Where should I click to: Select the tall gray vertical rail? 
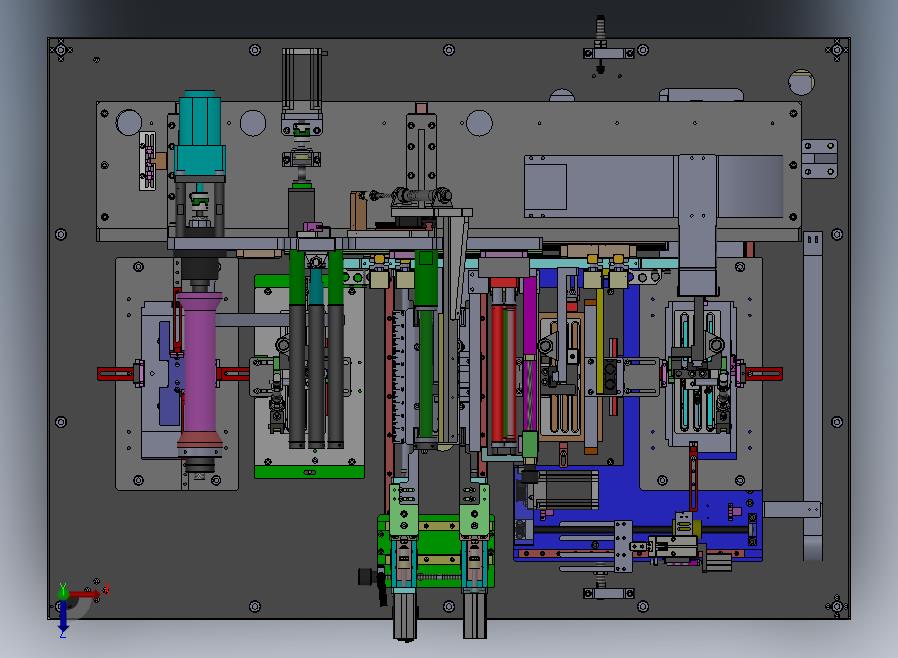point(813,395)
